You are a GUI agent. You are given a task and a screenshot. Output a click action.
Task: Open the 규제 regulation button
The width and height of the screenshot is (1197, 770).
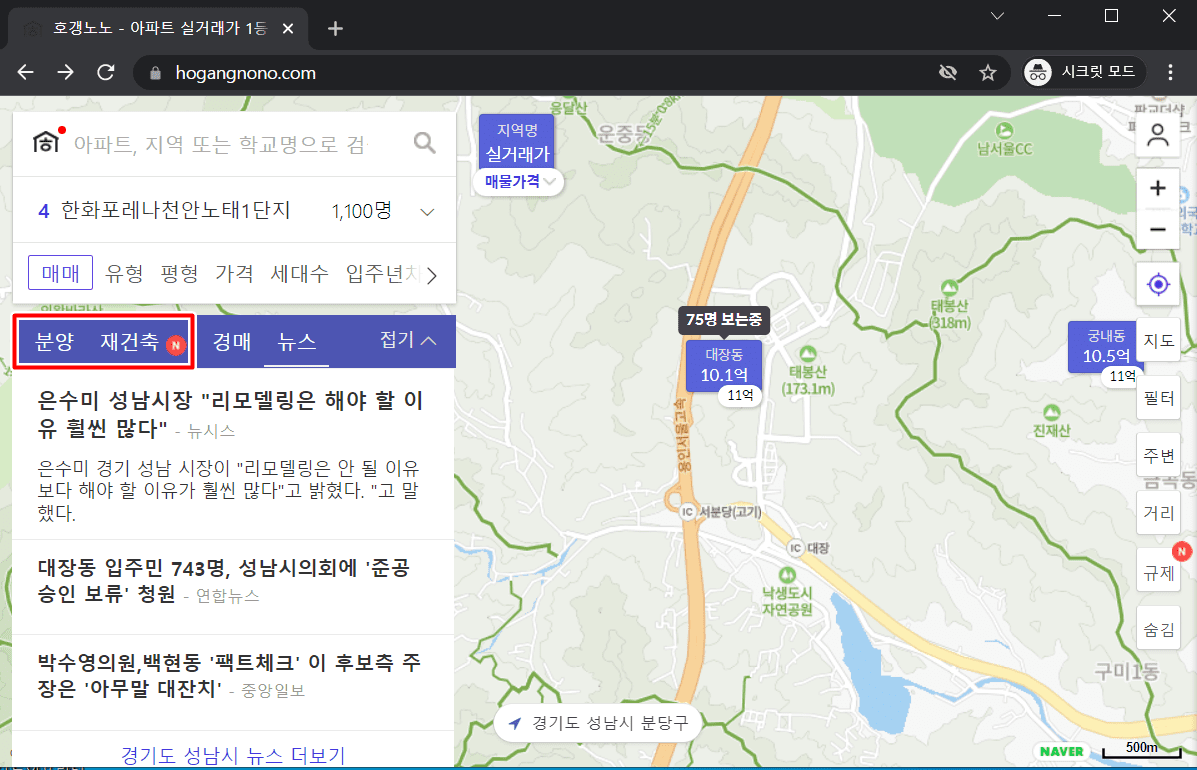[1158, 571]
